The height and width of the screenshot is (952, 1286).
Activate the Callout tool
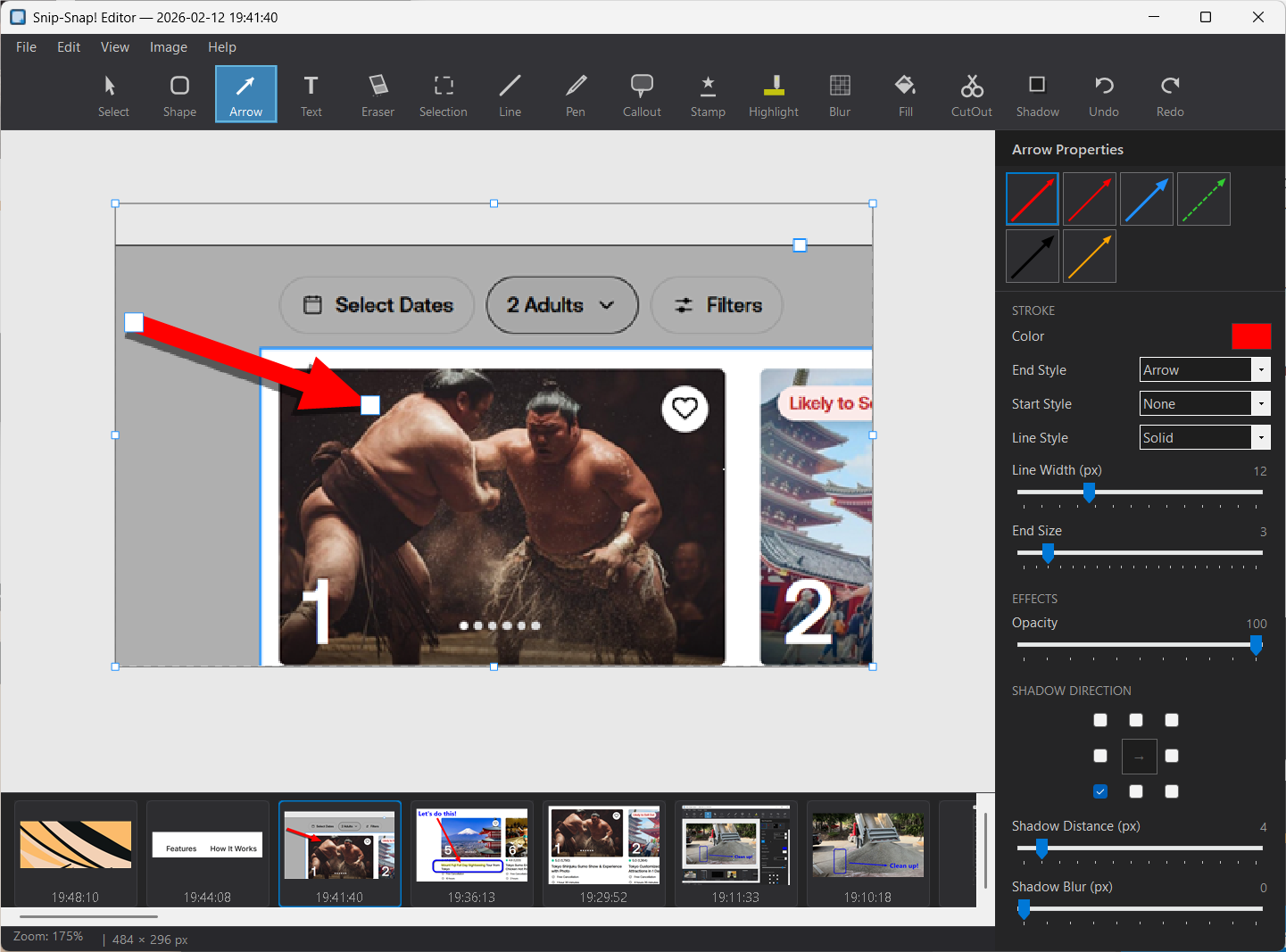pos(642,95)
